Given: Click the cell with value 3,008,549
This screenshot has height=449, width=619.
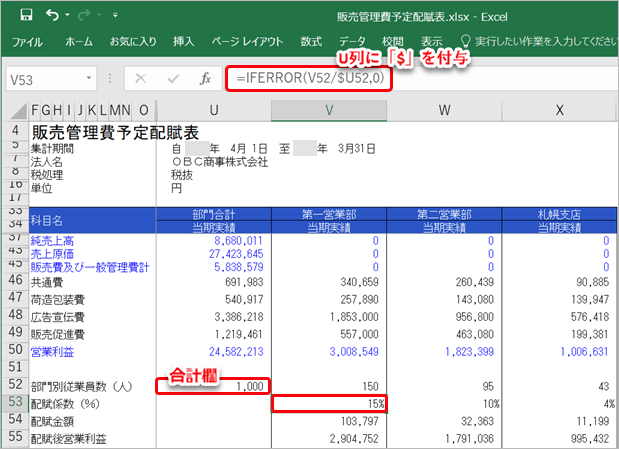Looking at the screenshot, I should pos(354,352).
